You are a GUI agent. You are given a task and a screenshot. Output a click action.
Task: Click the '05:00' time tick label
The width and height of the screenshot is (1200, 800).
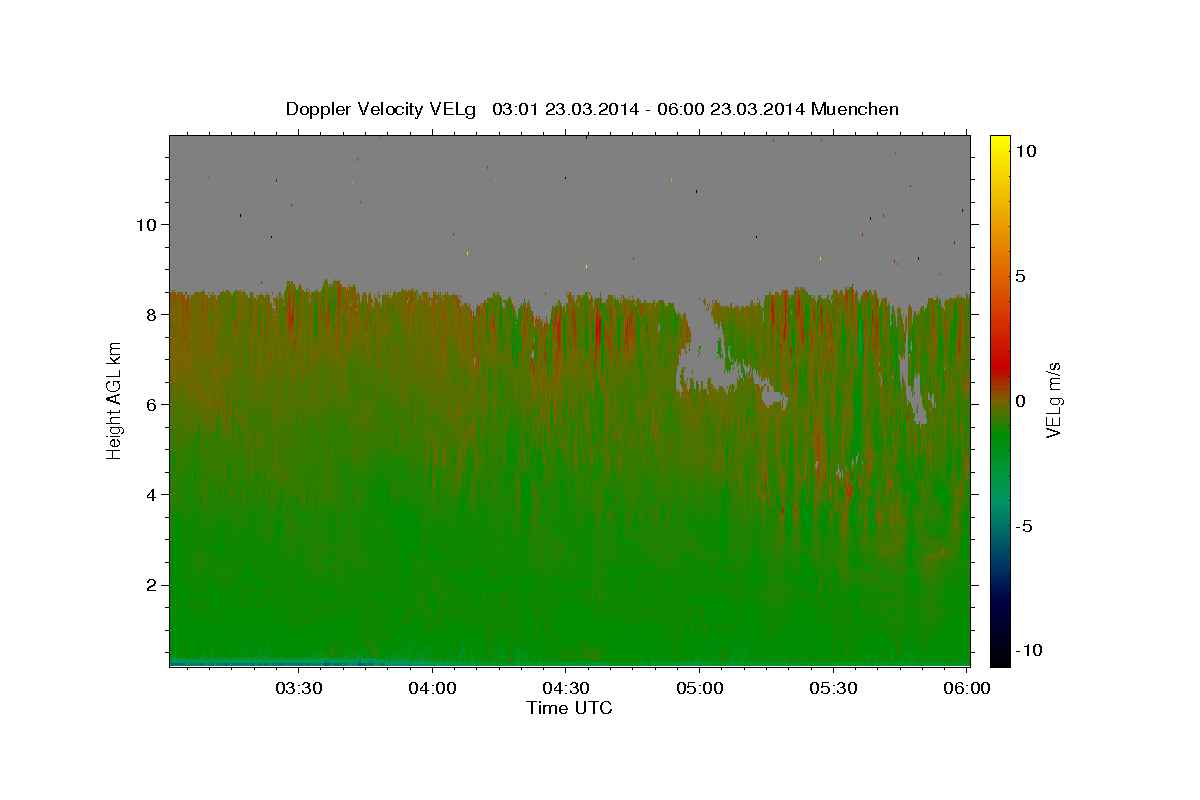(699, 688)
